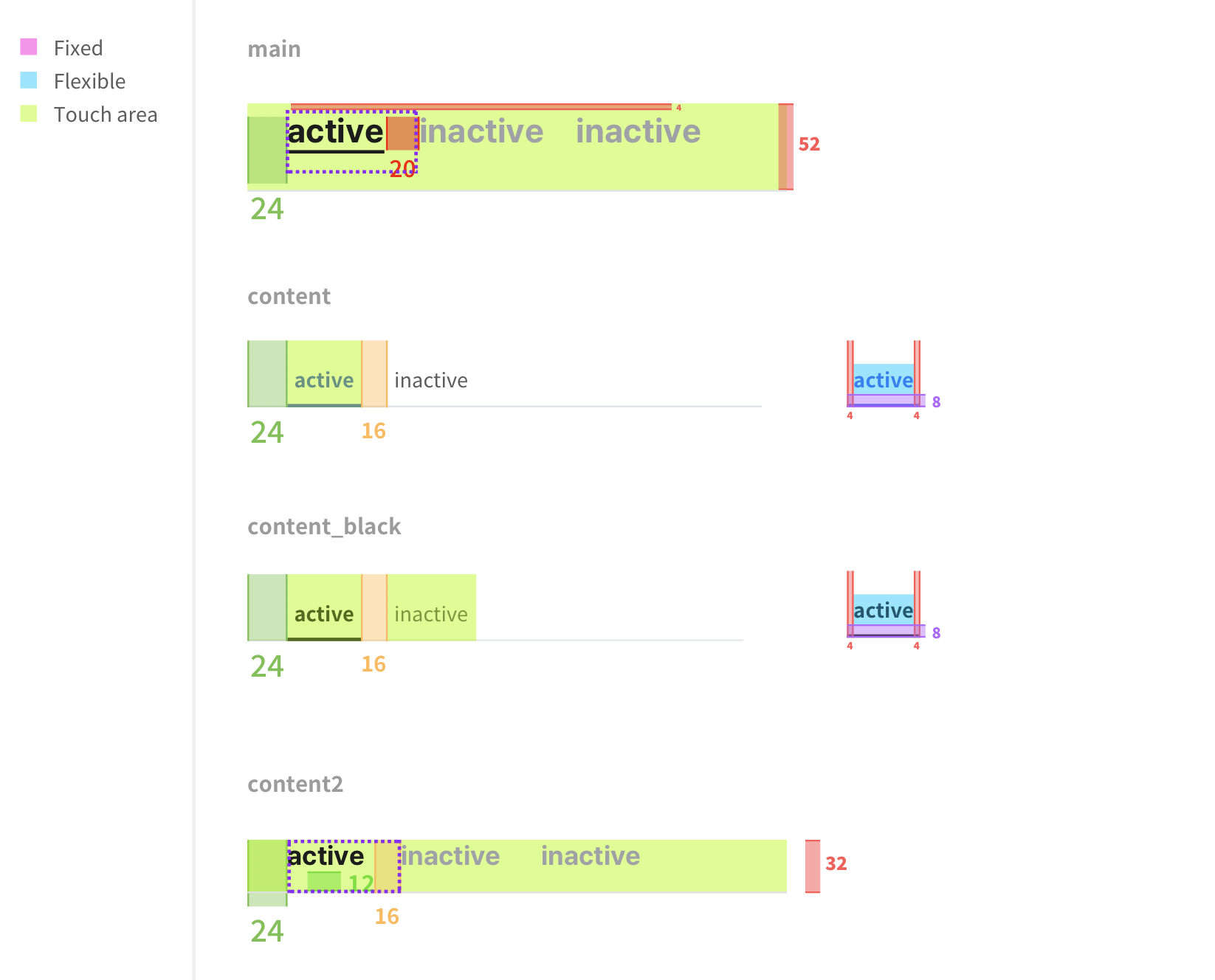Click the red height bar labeled 32

click(813, 866)
